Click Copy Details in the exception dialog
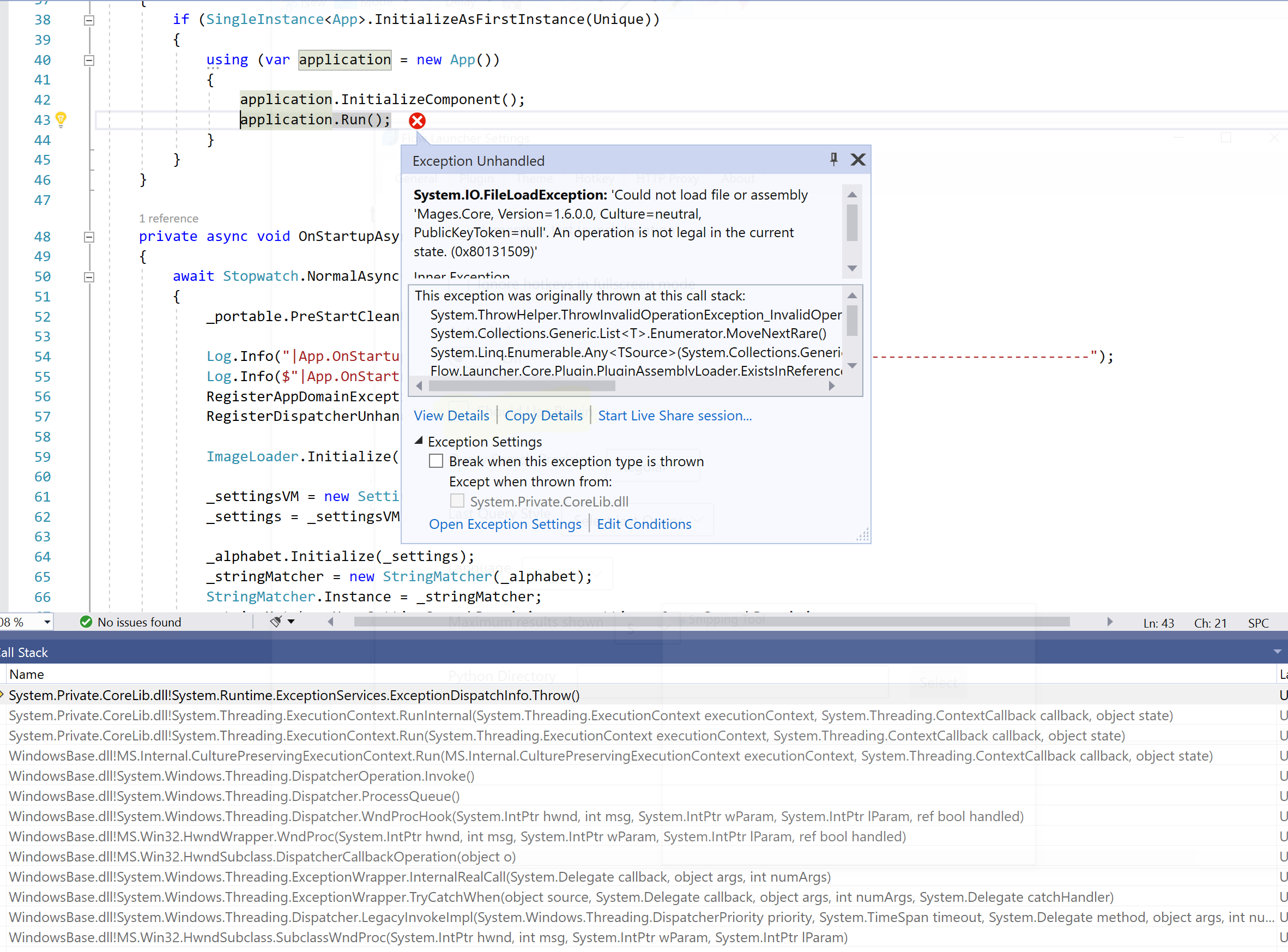1288x952 pixels. 543,415
